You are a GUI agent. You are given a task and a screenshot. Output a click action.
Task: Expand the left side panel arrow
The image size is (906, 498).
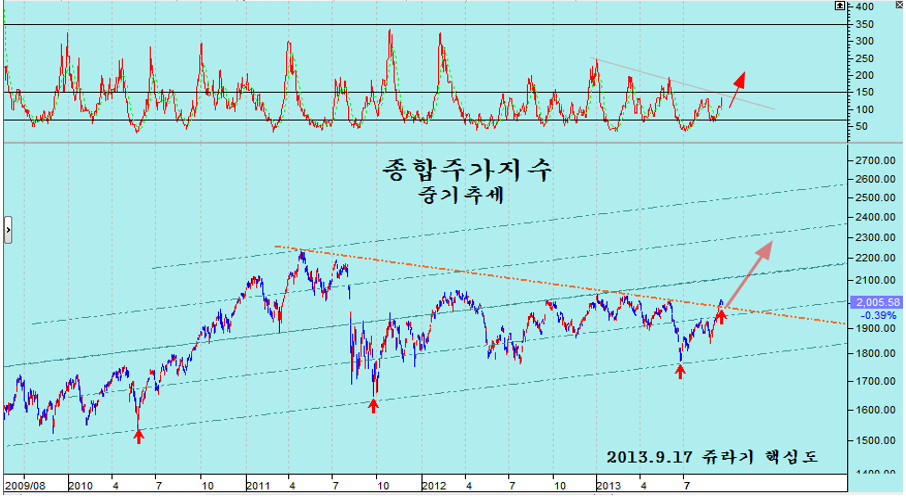[8, 229]
